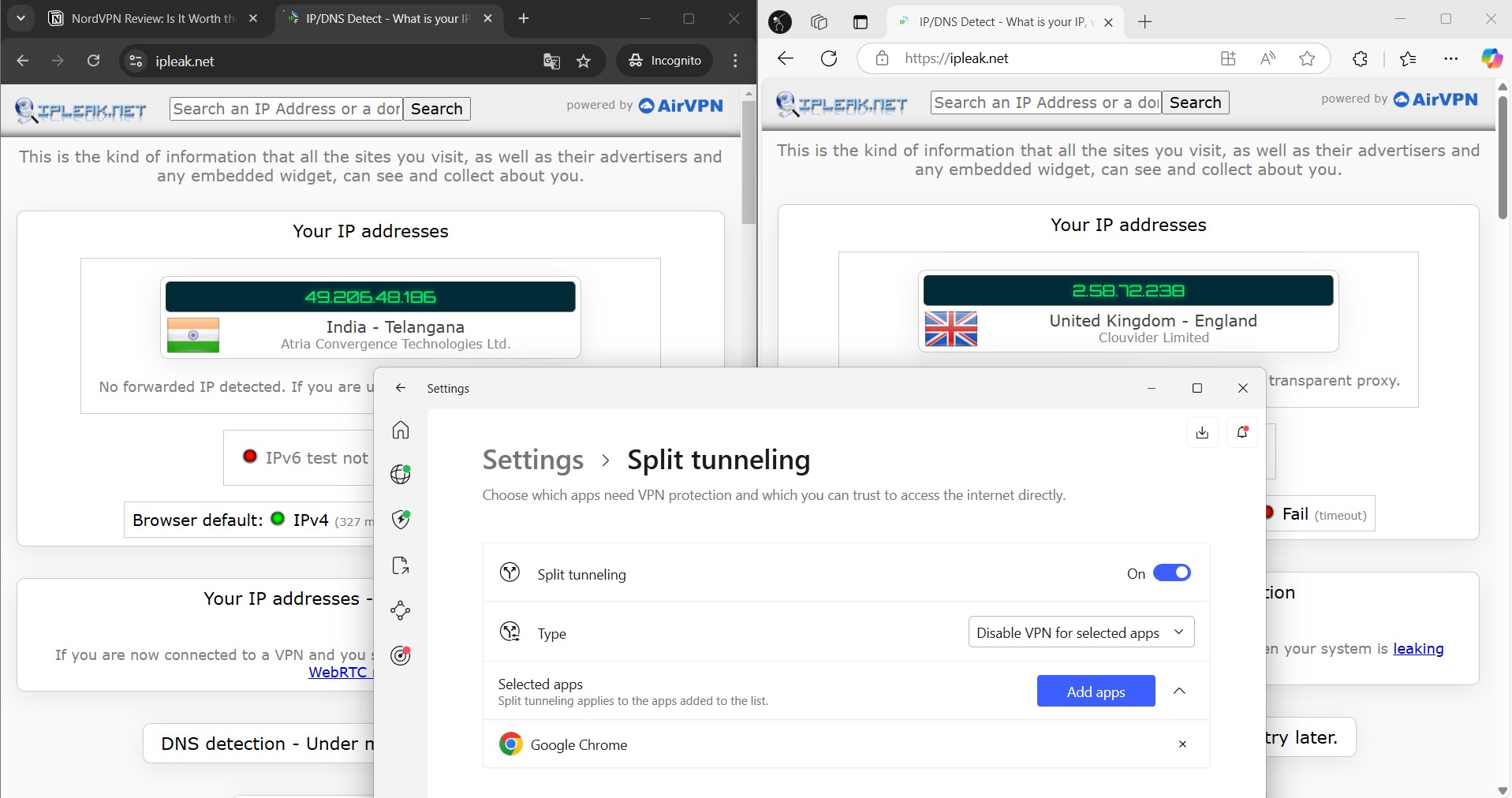
Task: Click IP search field in Chrome ipleak page
Action: coord(286,109)
